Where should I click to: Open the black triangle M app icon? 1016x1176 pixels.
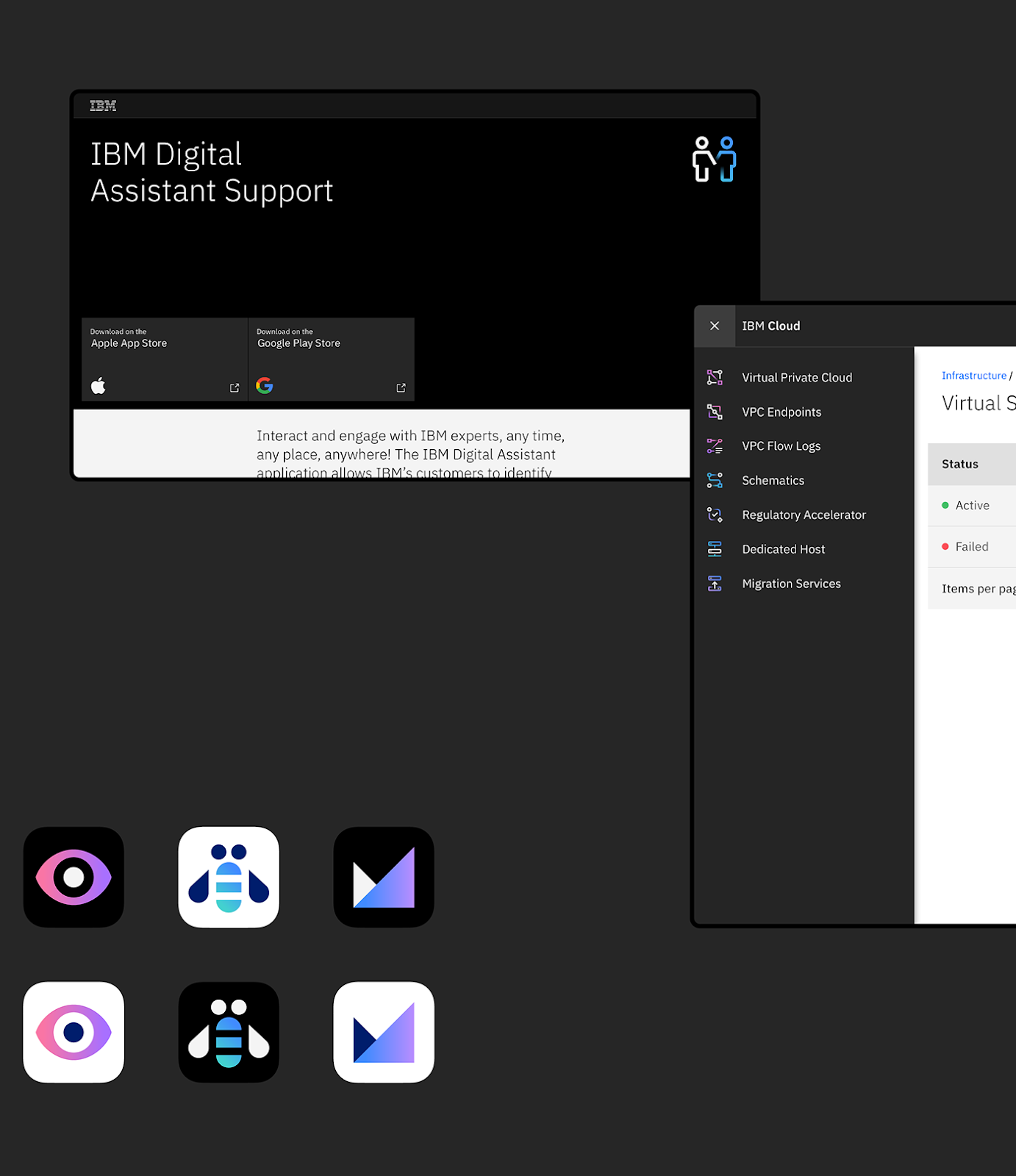[384, 877]
